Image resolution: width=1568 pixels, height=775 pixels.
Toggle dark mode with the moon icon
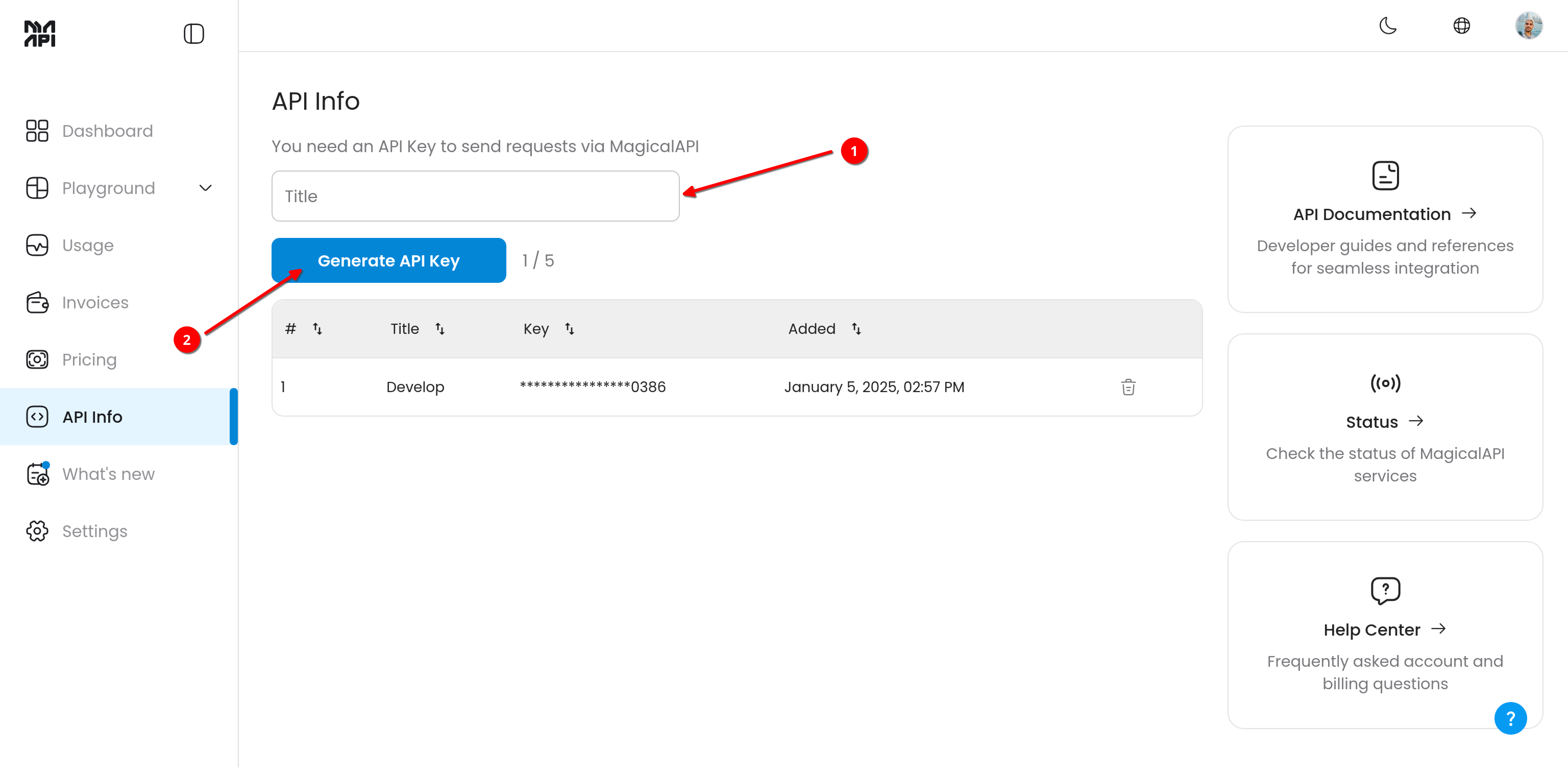1388,26
